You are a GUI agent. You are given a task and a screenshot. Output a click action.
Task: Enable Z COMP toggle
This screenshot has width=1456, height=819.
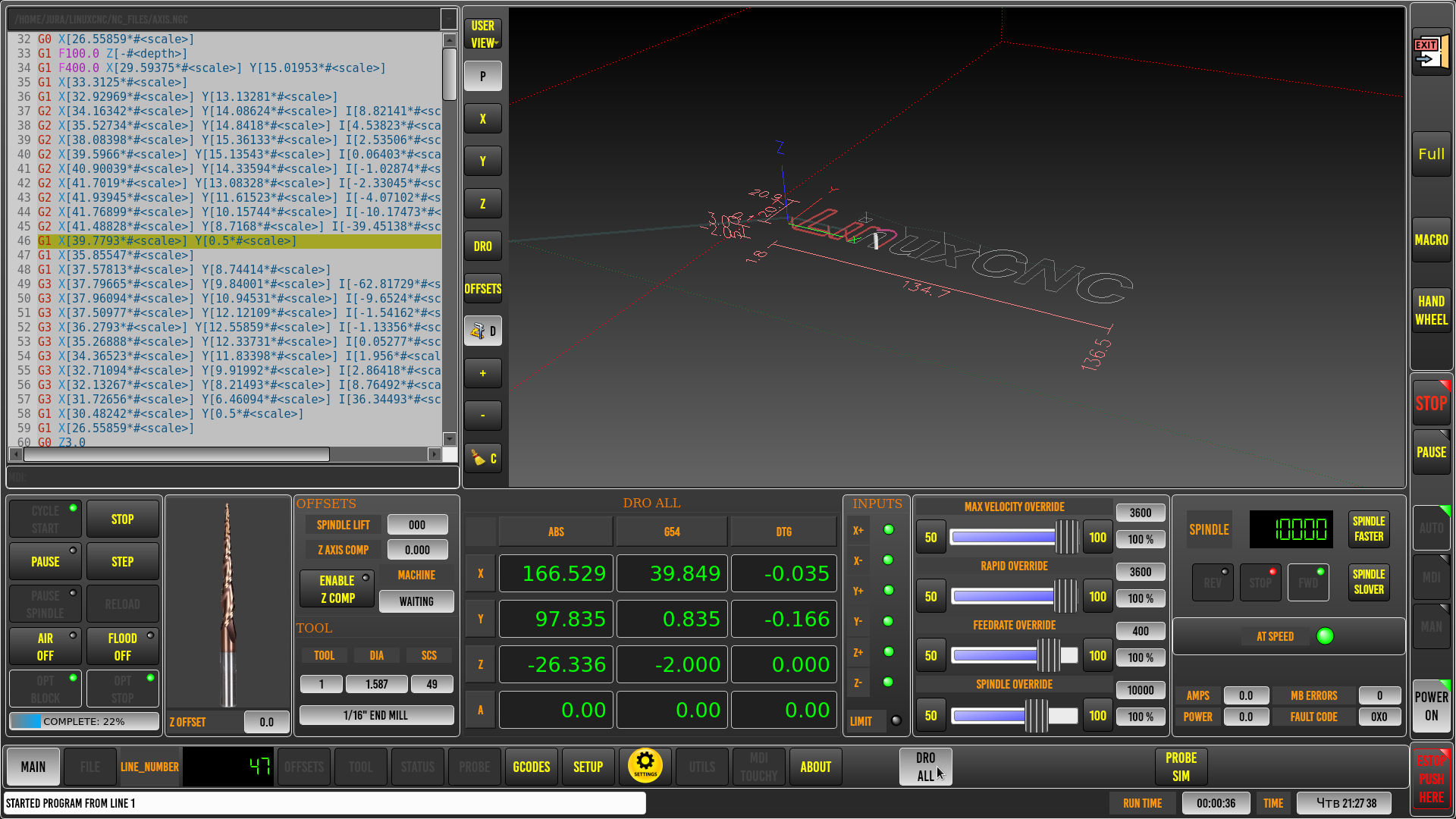pyautogui.click(x=337, y=589)
